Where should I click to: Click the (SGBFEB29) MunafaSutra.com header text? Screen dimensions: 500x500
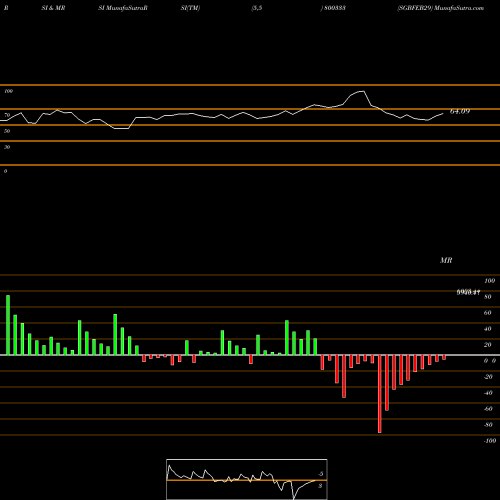coord(440,8)
